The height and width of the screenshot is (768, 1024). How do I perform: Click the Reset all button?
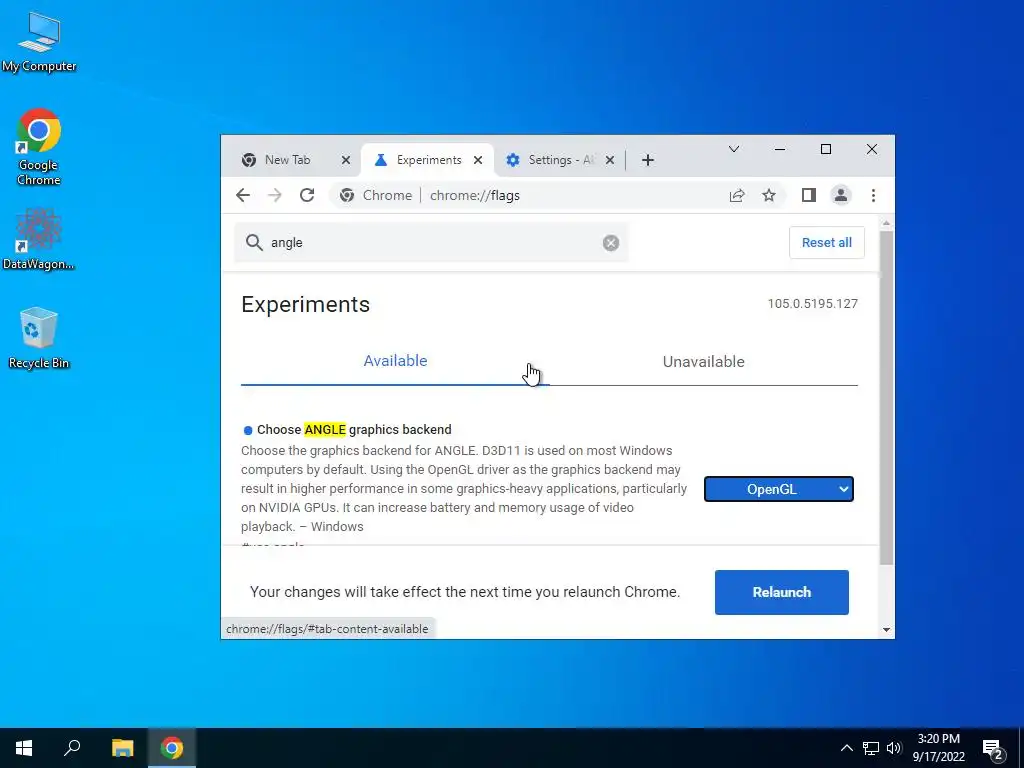click(x=827, y=242)
